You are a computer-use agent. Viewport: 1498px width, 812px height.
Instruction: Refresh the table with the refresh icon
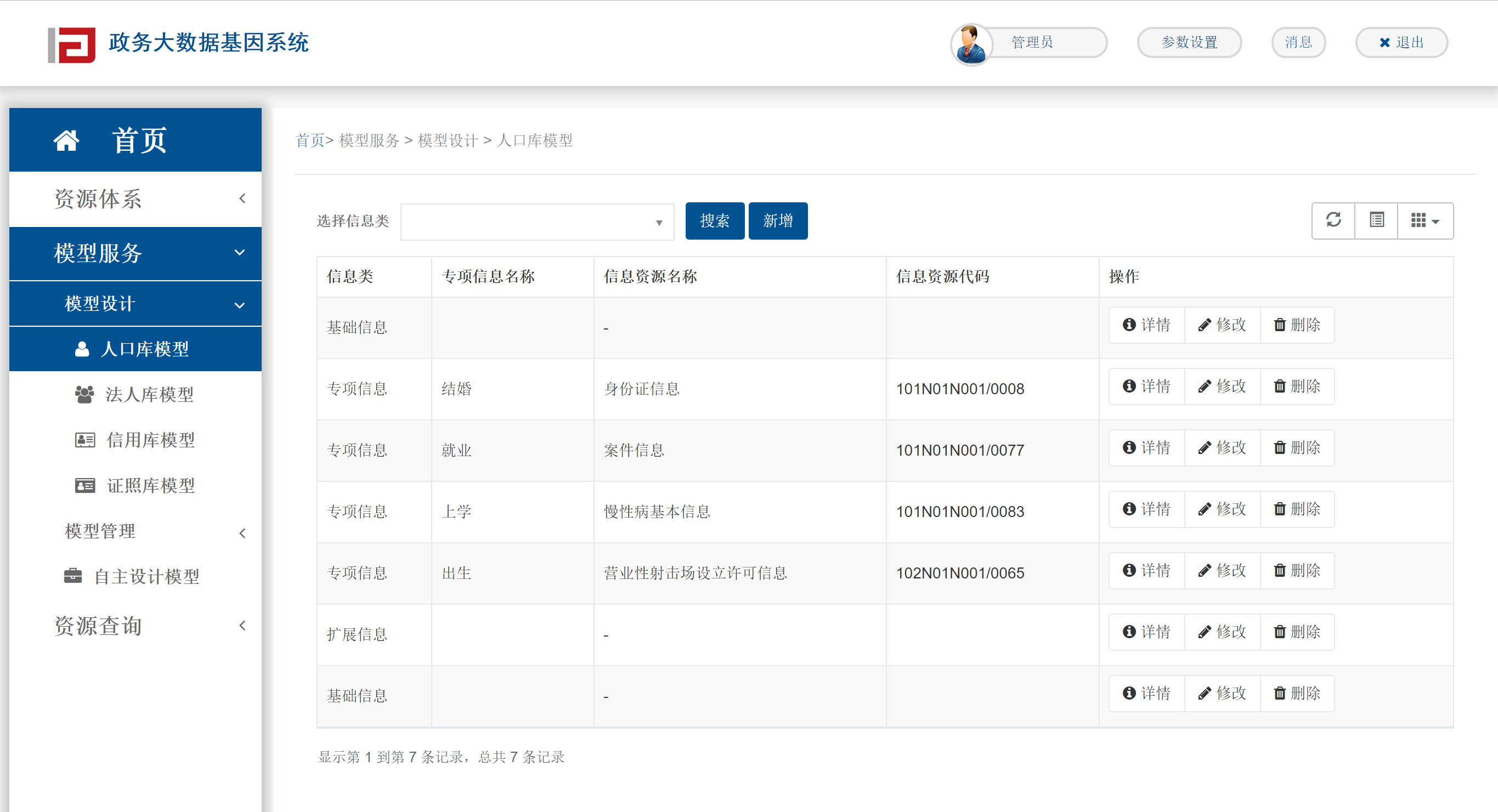[x=1333, y=220]
